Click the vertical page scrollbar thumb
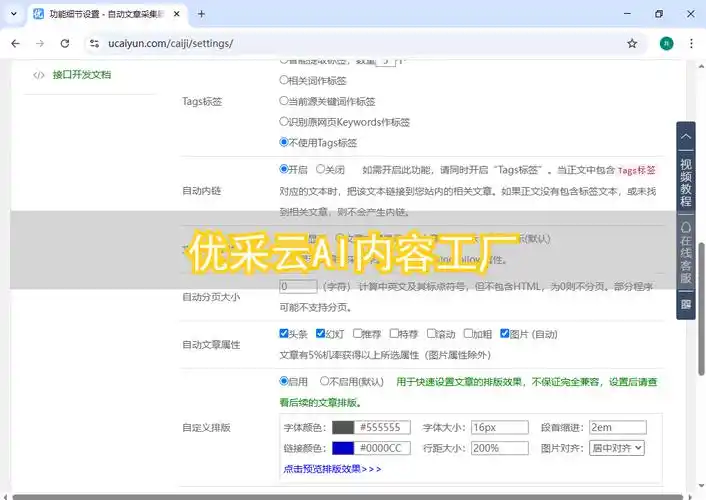The height and width of the screenshot is (500, 706). click(701, 309)
